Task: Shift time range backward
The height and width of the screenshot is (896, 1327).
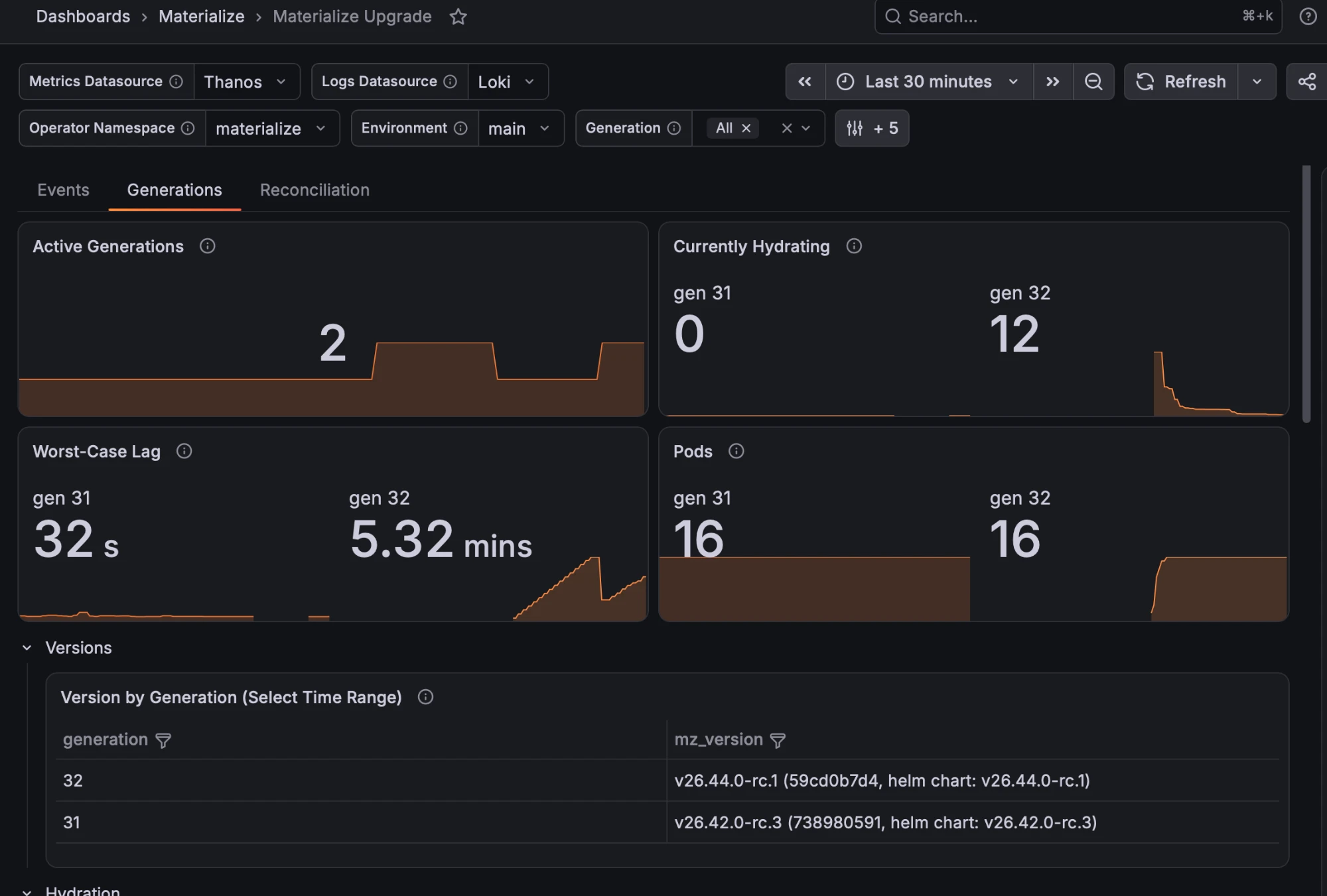Action: (x=805, y=82)
